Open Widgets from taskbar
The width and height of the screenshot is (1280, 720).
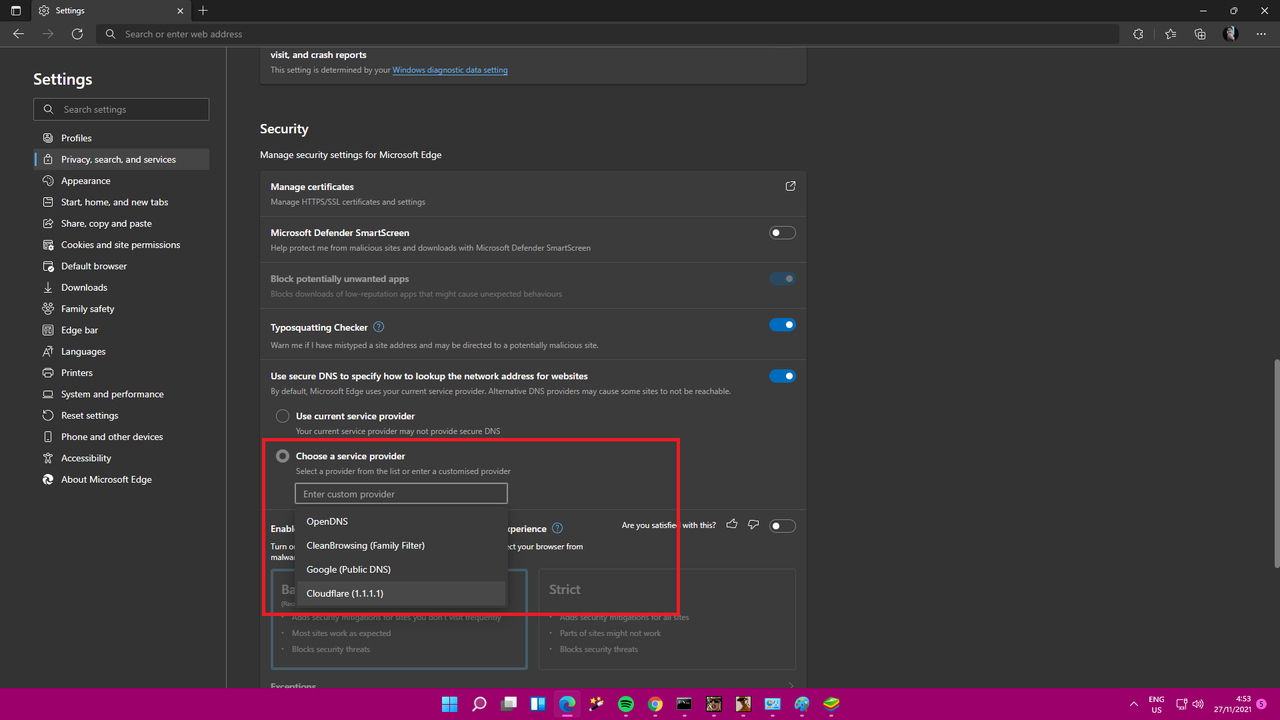point(538,704)
